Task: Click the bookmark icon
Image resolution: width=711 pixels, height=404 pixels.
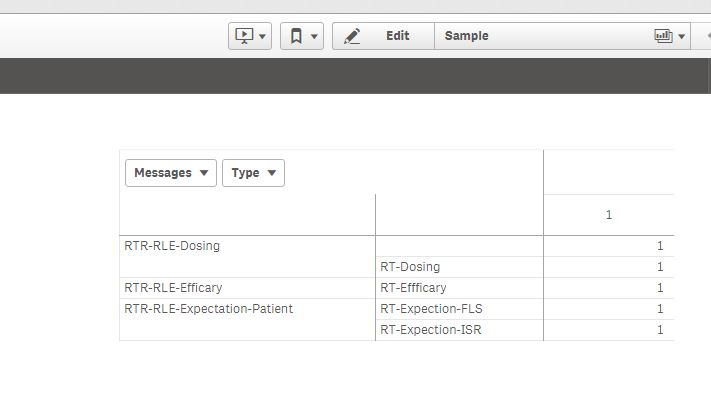Action: tap(296, 36)
